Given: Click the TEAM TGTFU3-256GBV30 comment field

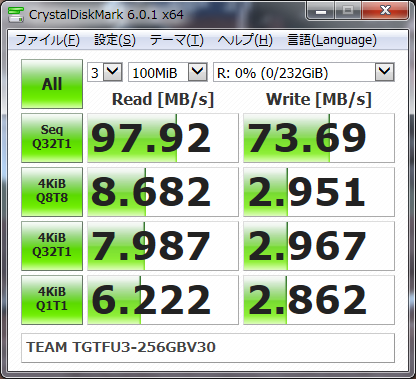Looking at the screenshot, I should coord(208,348).
